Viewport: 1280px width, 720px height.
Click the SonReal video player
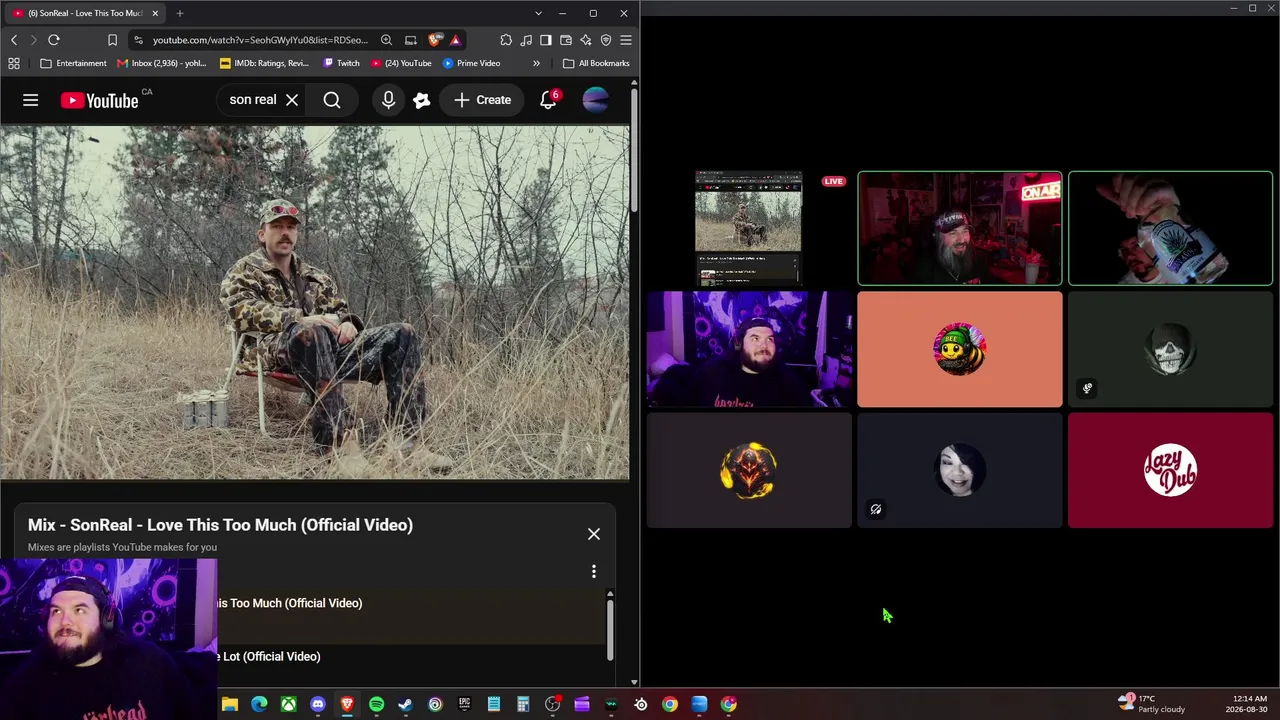(x=315, y=303)
